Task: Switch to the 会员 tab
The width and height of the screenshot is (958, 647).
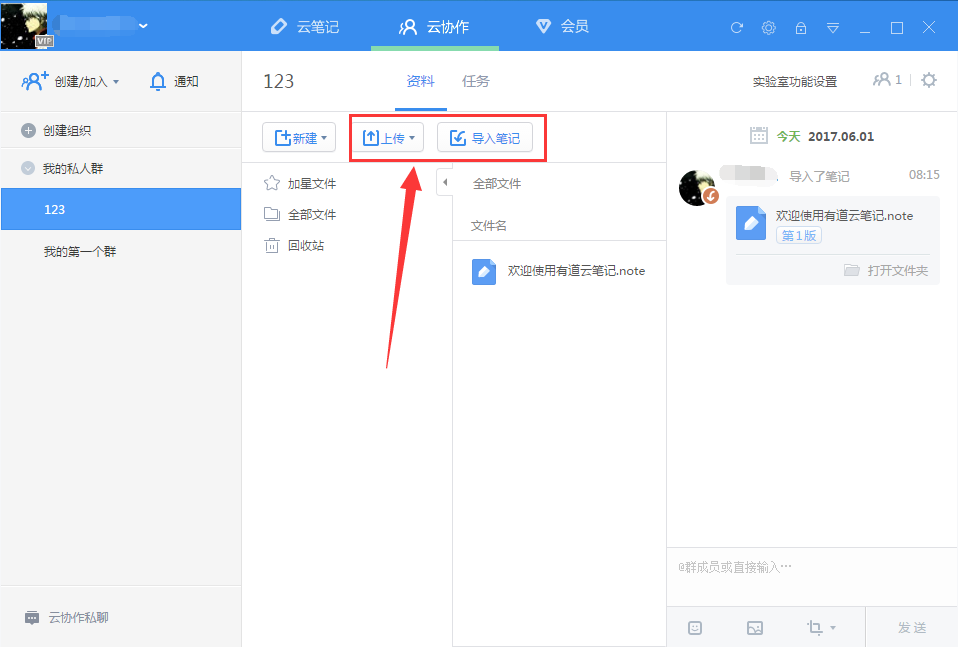Action: pyautogui.click(x=560, y=27)
